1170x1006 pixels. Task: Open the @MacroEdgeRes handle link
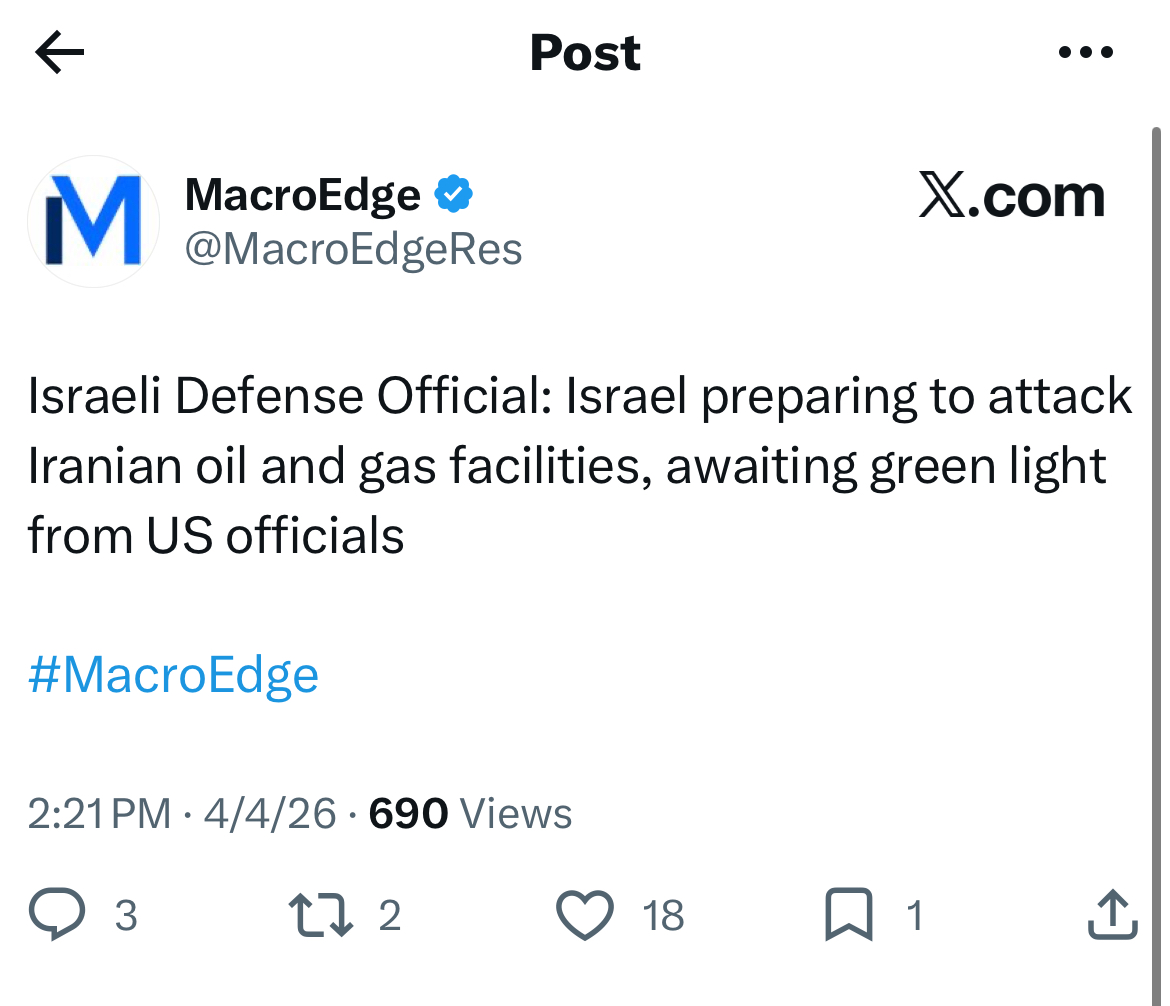click(x=353, y=249)
